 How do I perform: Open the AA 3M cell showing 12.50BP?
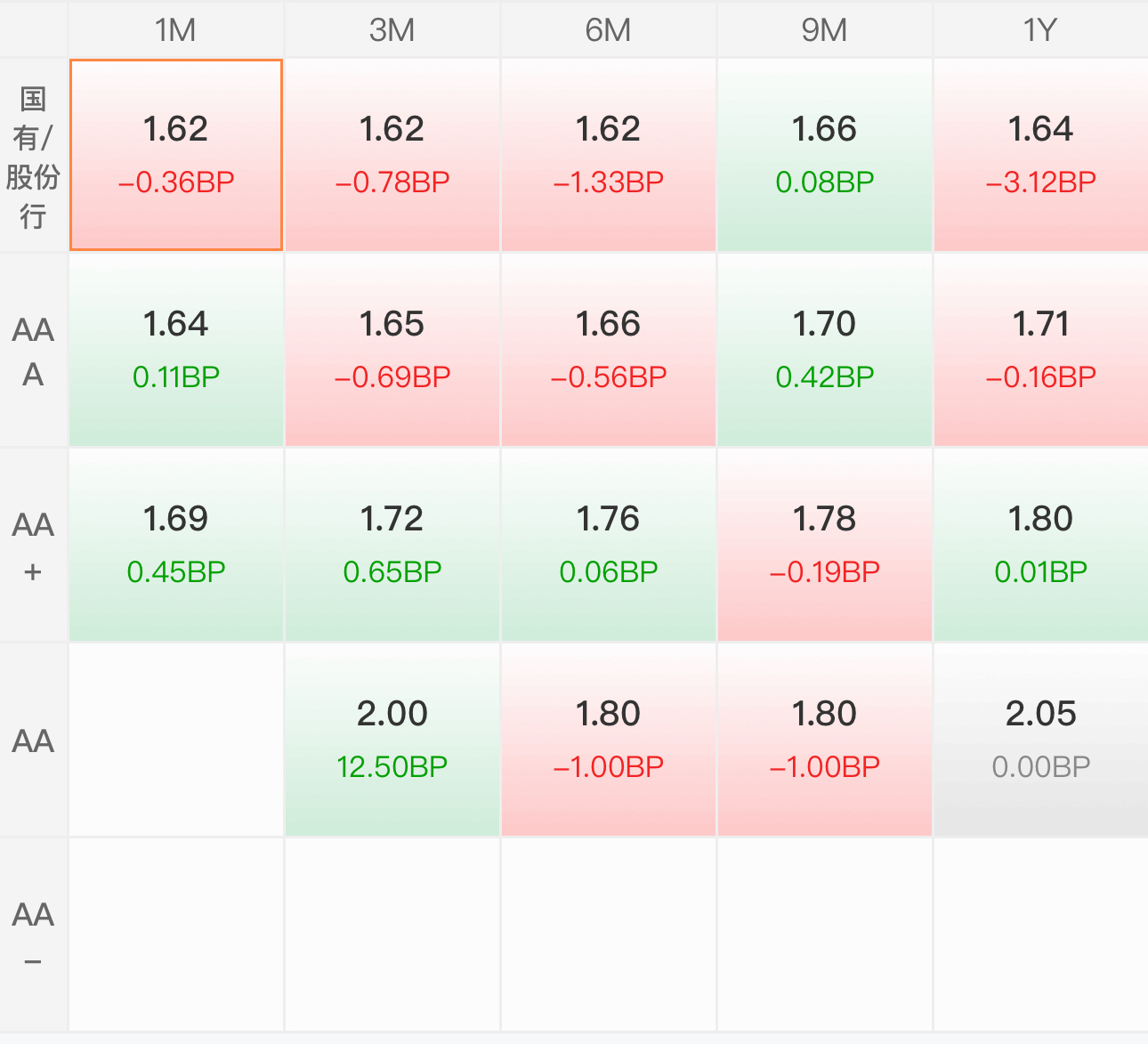point(392,741)
